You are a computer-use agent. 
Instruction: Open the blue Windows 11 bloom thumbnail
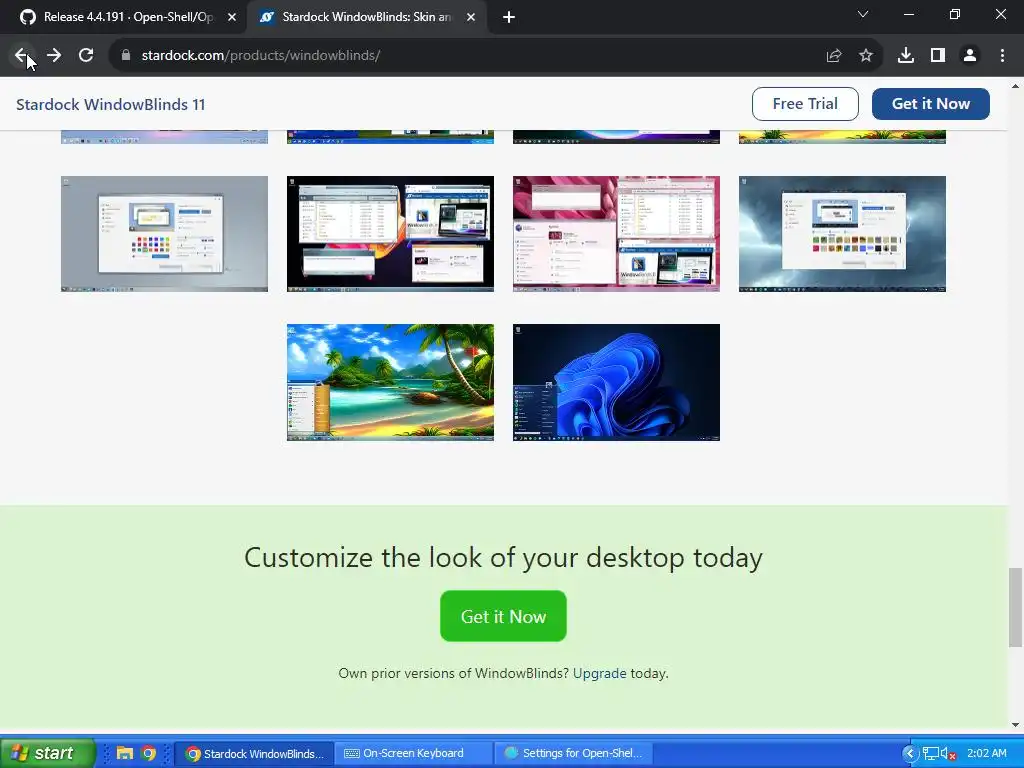616,382
